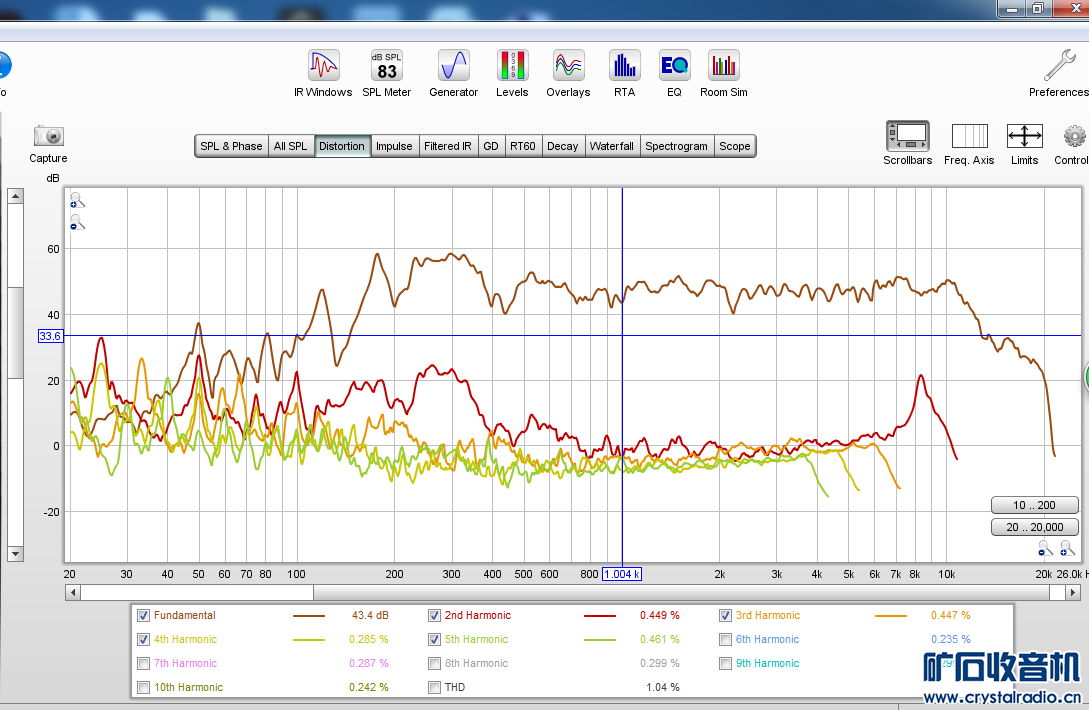1089x710 pixels.
Task: Switch to the Waterfall tab
Action: 611,146
